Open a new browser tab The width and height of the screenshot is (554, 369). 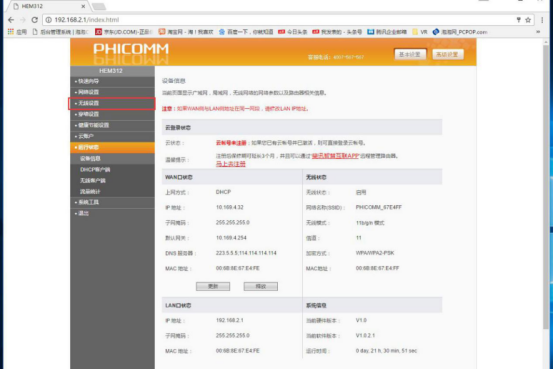(99, 6)
